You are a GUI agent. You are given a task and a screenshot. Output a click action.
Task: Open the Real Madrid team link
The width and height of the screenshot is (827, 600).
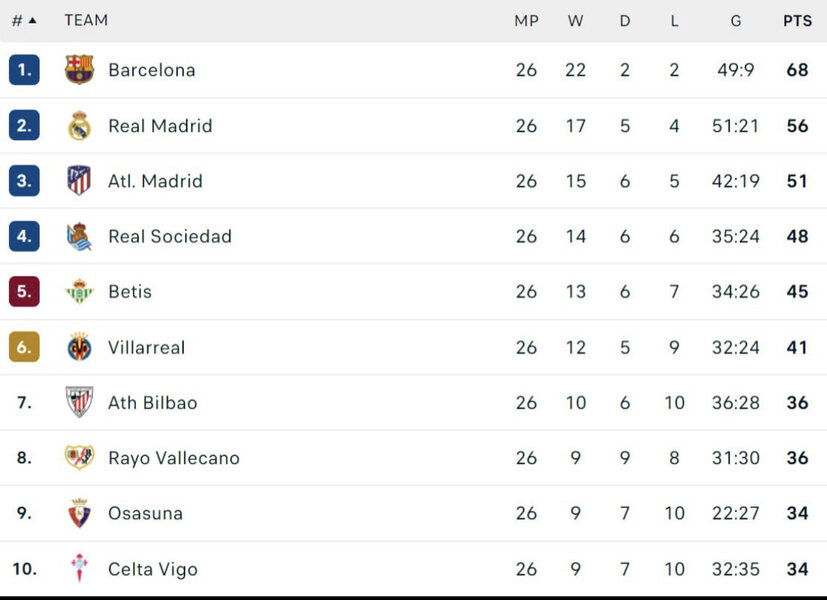click(x=160, y=126)
